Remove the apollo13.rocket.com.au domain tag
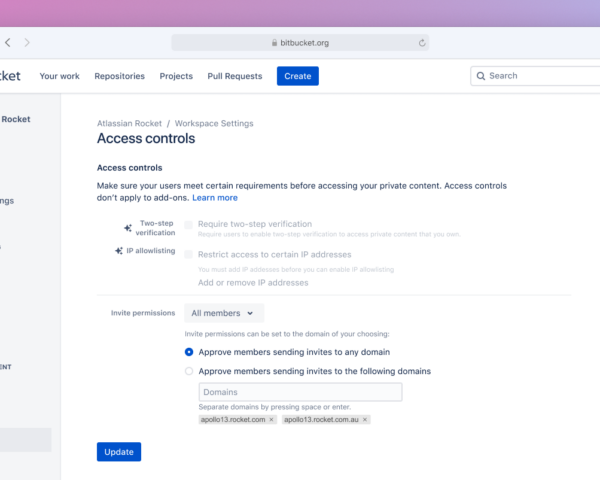Viewport: 600px width, 480px height. coord(365,420)
